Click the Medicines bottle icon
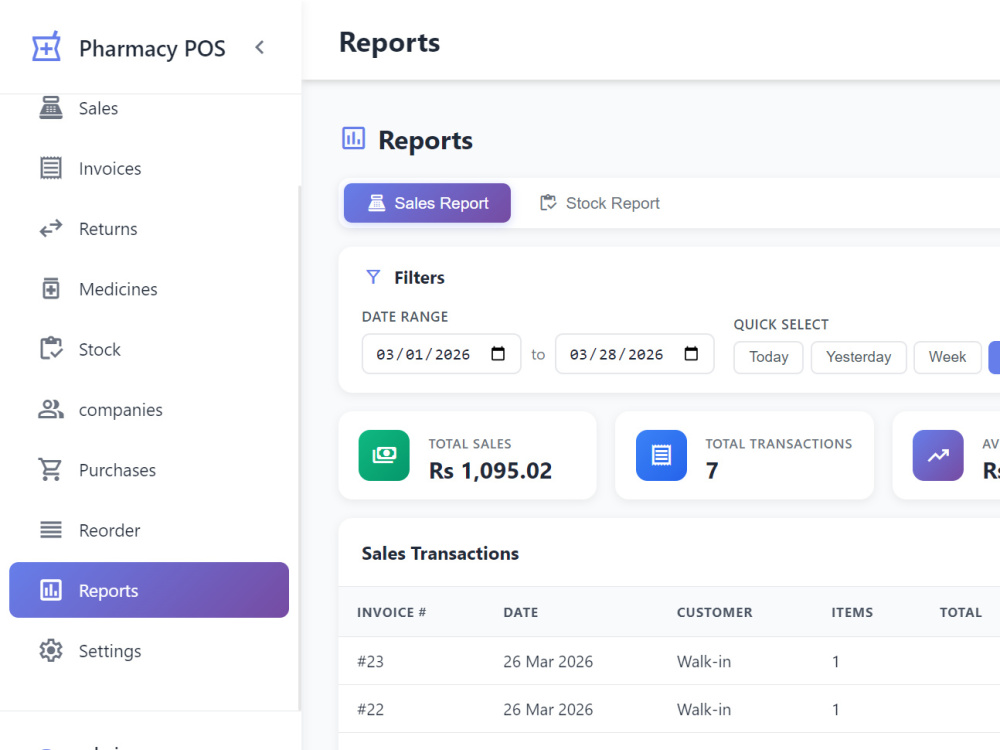 pos(51,289)
